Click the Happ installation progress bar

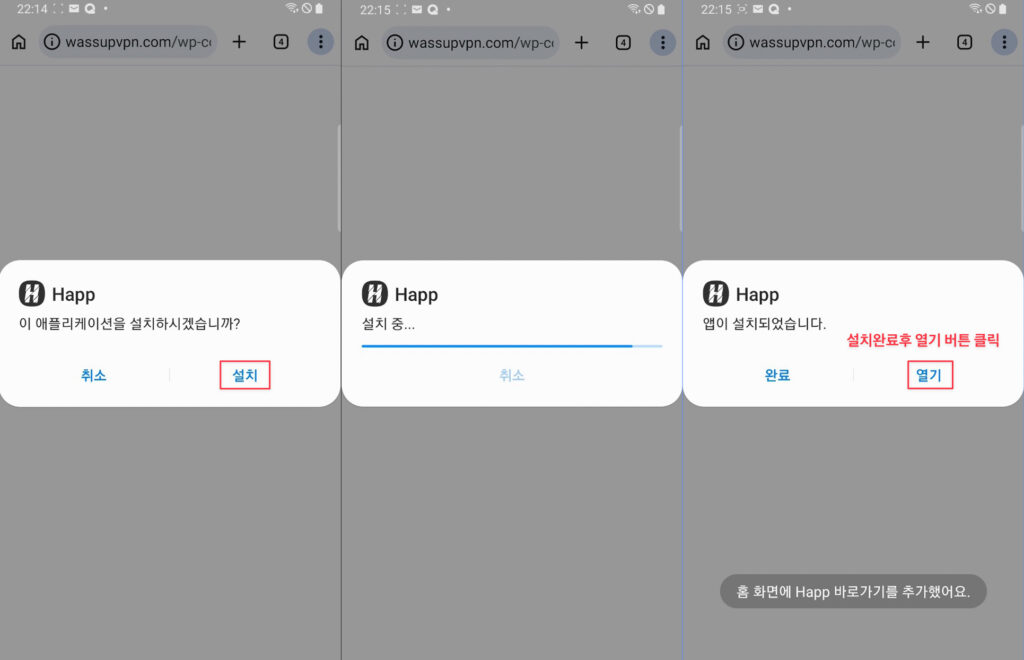click(x=511, y=346)
